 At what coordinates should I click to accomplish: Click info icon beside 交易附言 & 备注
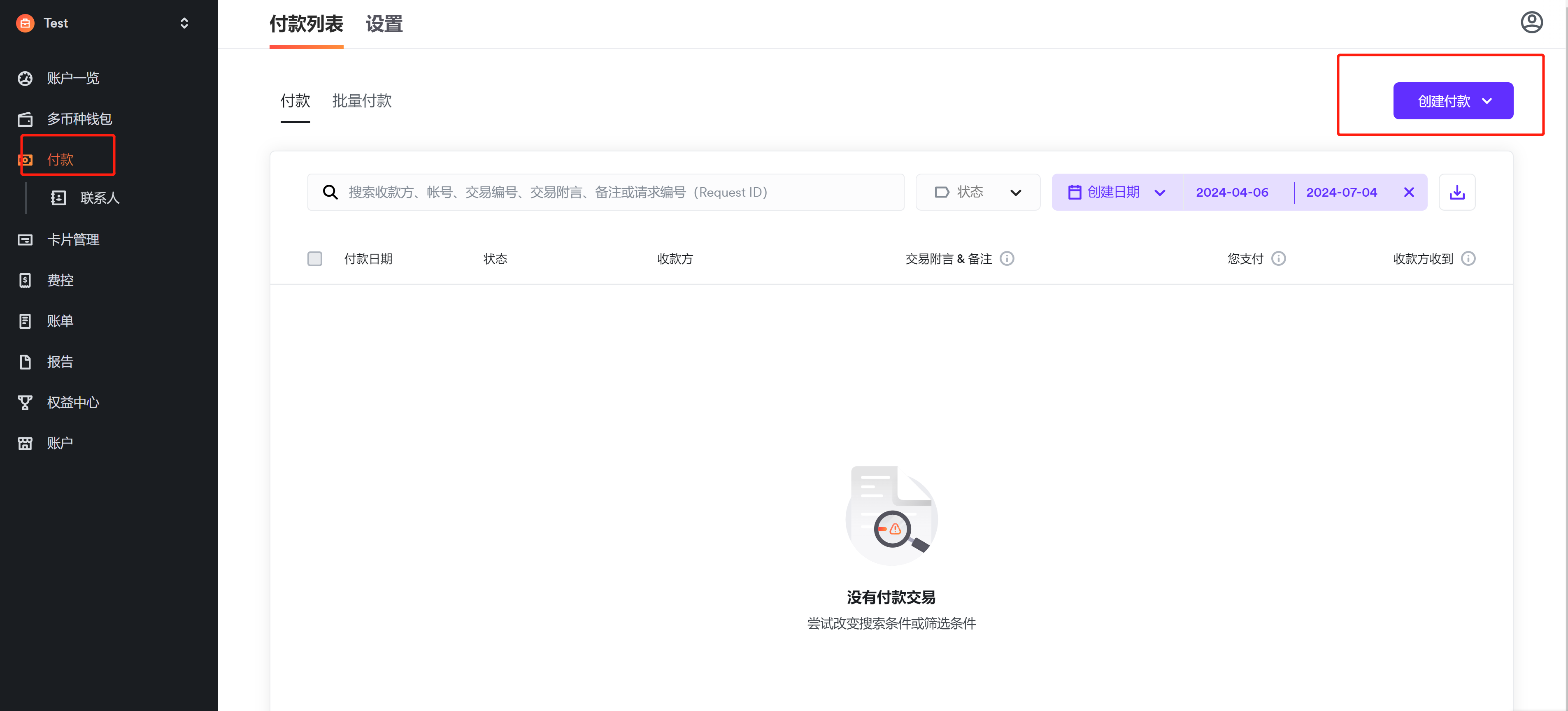click(1007, 259)
